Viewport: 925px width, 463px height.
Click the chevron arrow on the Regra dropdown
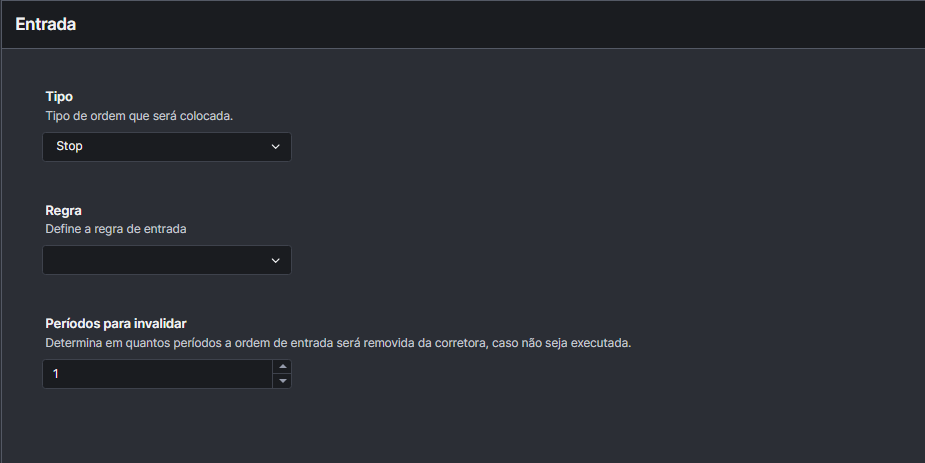[x=276, y=261]
